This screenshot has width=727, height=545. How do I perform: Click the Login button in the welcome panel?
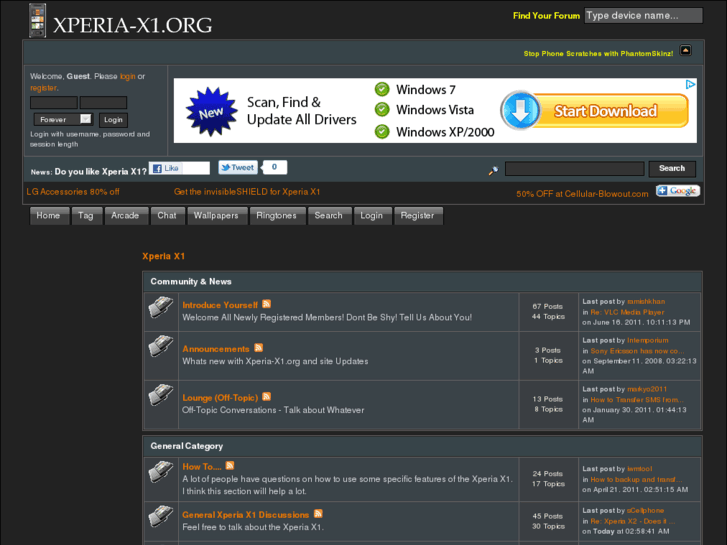pyautogui.click(x=113, y=120)
